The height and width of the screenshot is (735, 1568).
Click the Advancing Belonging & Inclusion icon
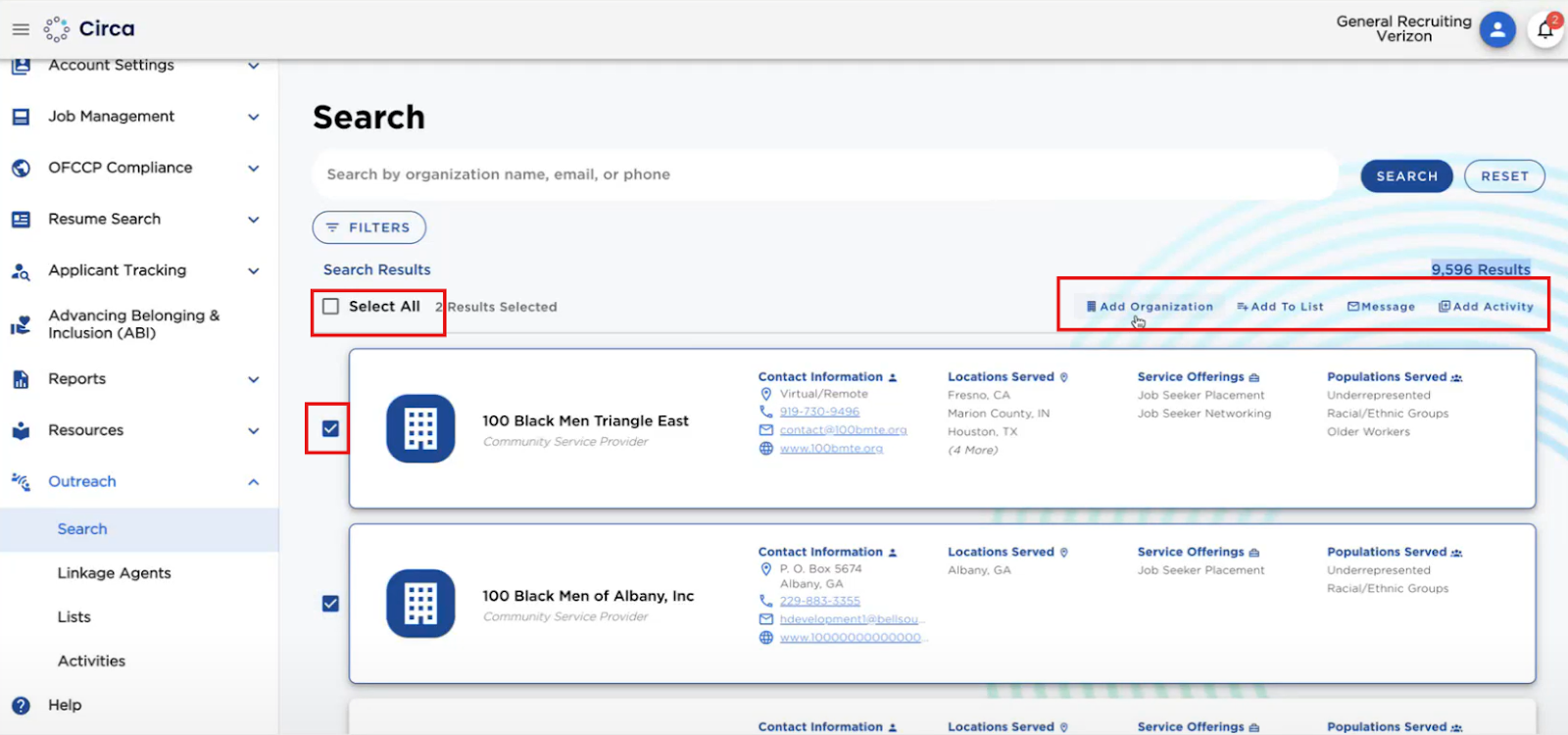pyautogui.click(x=21, y=324)
